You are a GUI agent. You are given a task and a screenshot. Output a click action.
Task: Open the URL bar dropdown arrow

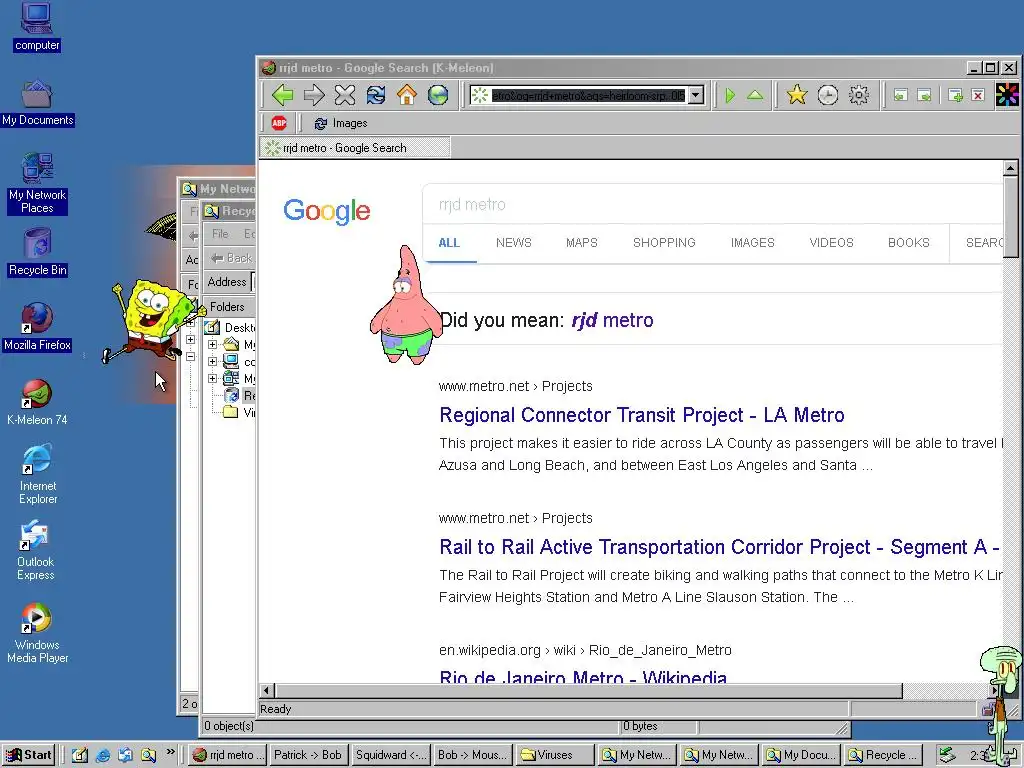696,95
